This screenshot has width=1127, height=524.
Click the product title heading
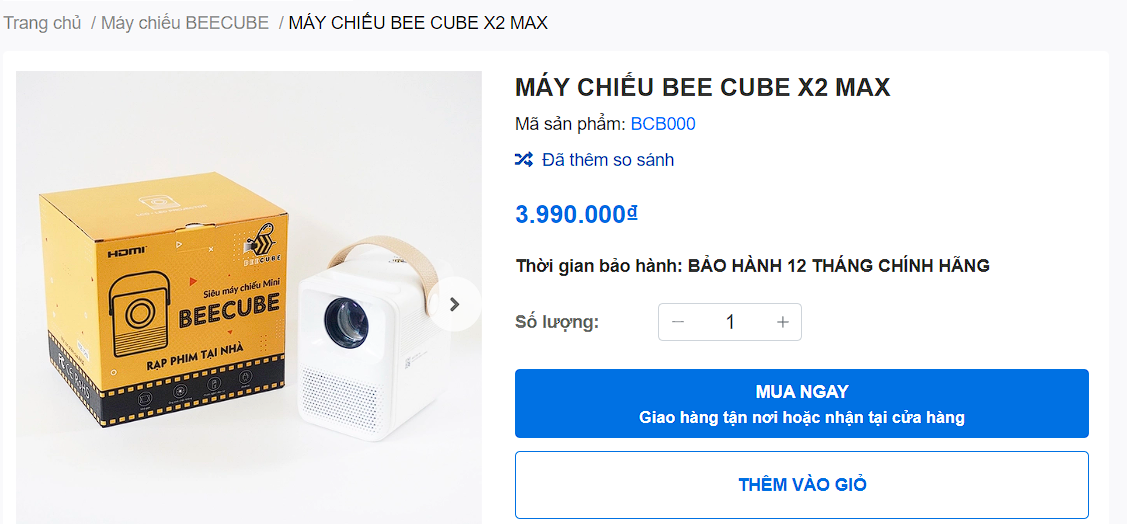click(702, 87)
